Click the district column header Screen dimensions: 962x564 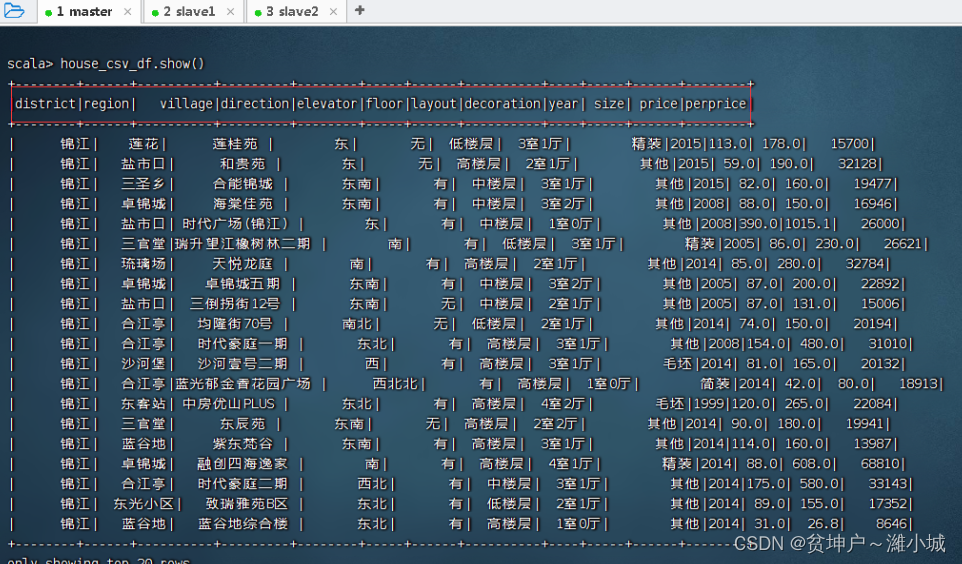(x=45, y=104)
